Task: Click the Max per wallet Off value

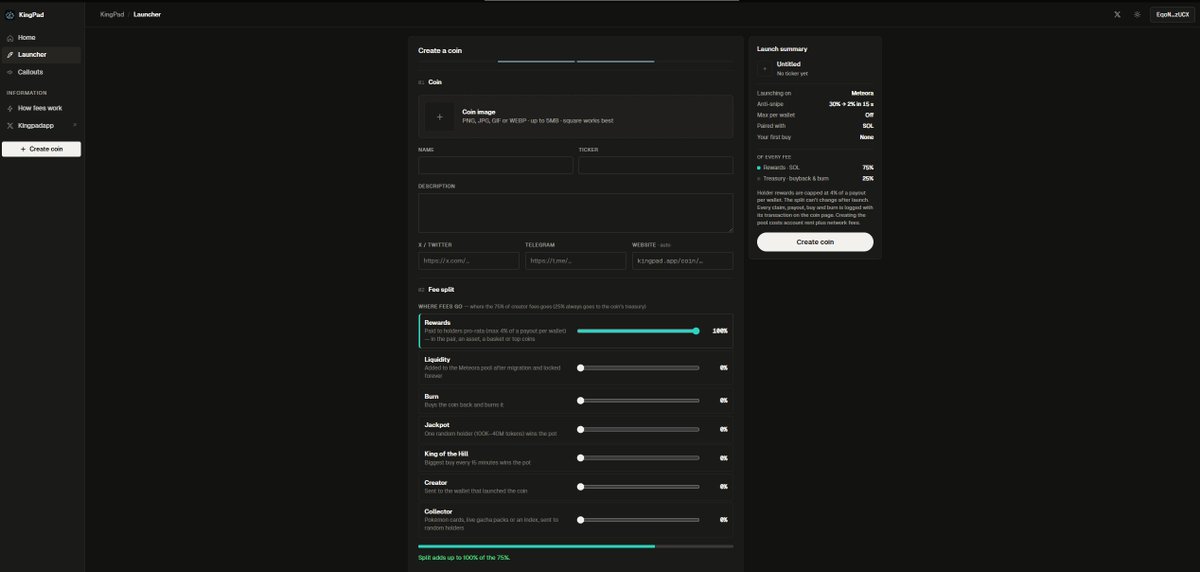Action: pyautogui.click(x=869, y=115)
